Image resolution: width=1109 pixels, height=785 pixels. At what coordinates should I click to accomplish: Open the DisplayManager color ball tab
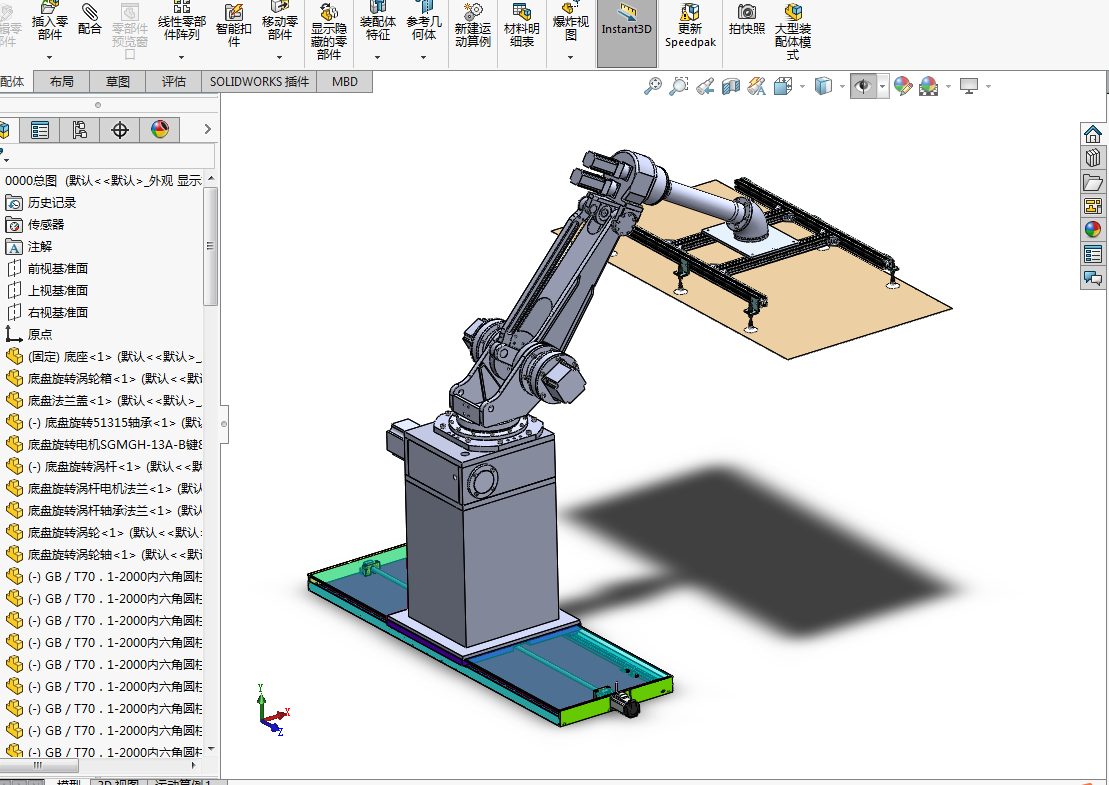pyautogui.click(x=160, y=130)
